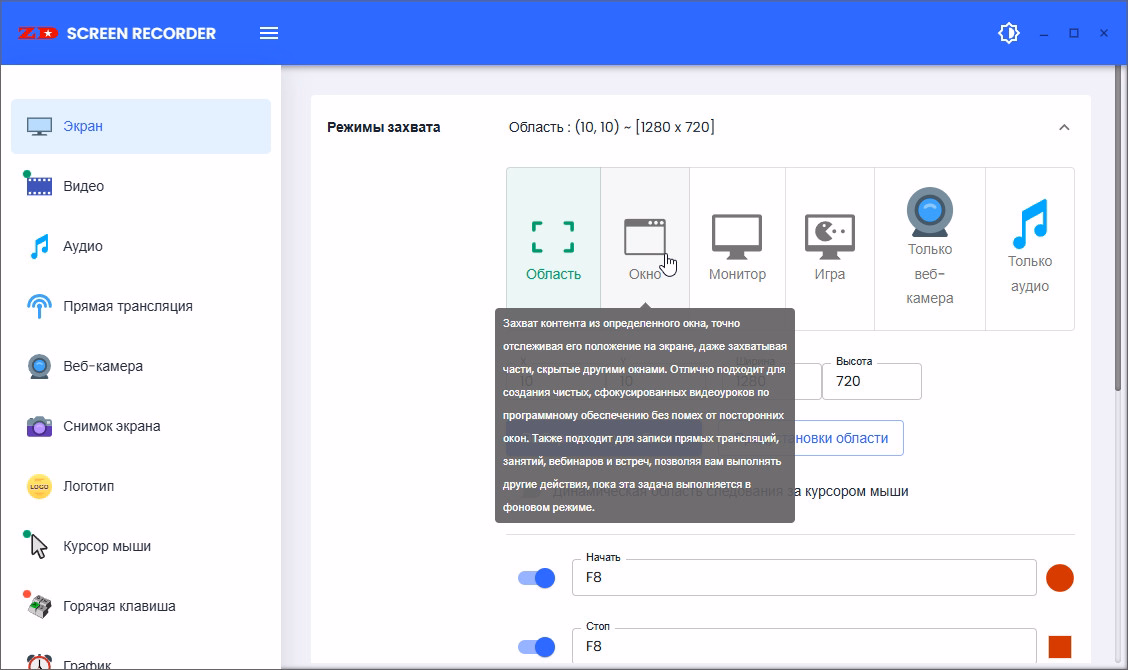Open the hamburger menu icon

click(x=269, y=33)
